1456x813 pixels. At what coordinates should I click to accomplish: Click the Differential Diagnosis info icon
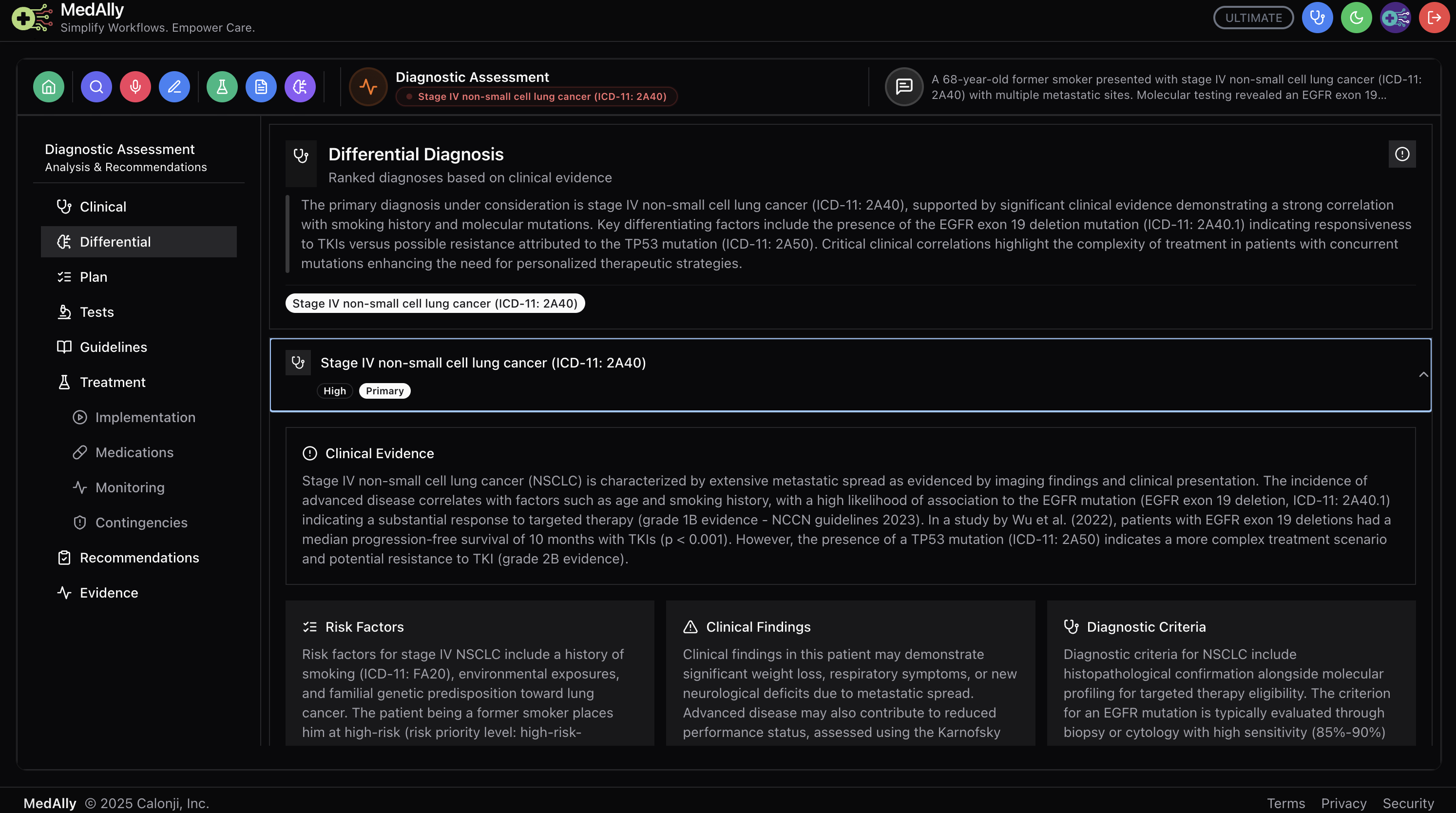pos(1402,154)
